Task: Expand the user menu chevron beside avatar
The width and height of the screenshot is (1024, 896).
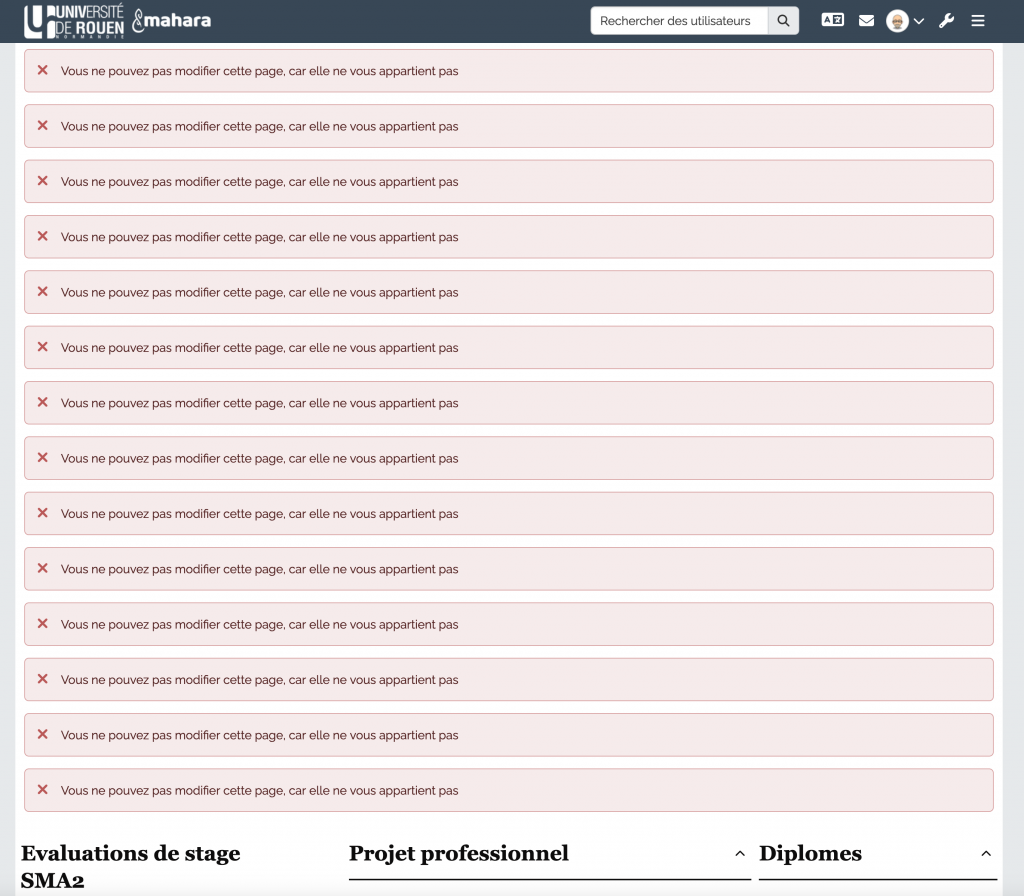Action: click(919, 21)
